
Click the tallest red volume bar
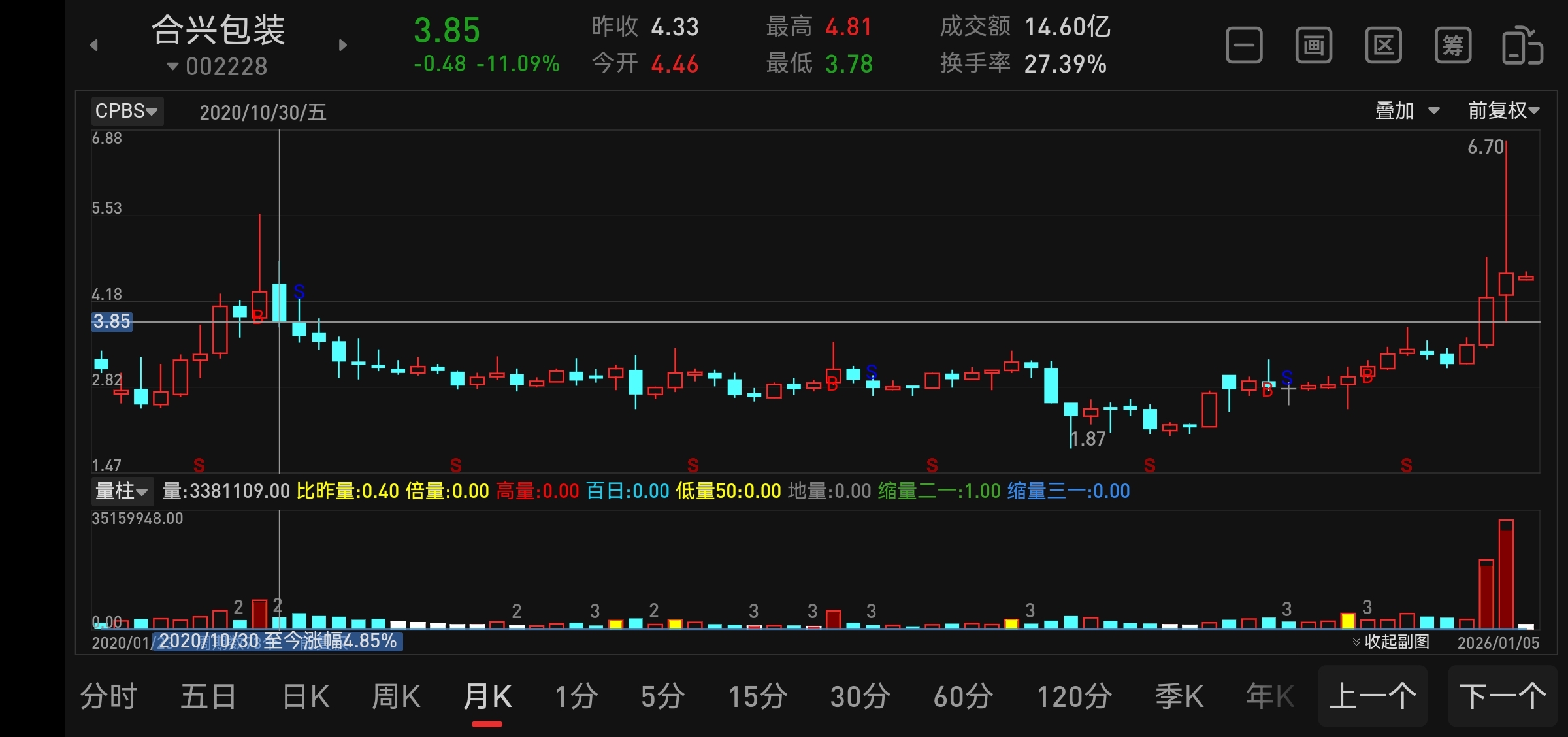click(x=1506, y=575)
